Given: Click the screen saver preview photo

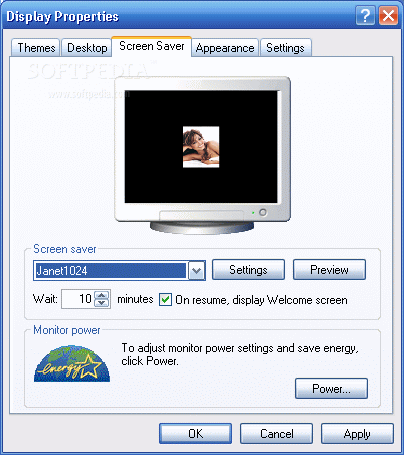Looking at the screenshot, I should [201, 147].
